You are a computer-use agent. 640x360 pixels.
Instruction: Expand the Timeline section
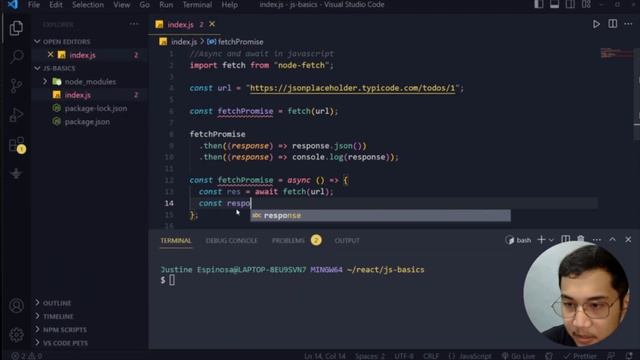click(x=38, y=316)
